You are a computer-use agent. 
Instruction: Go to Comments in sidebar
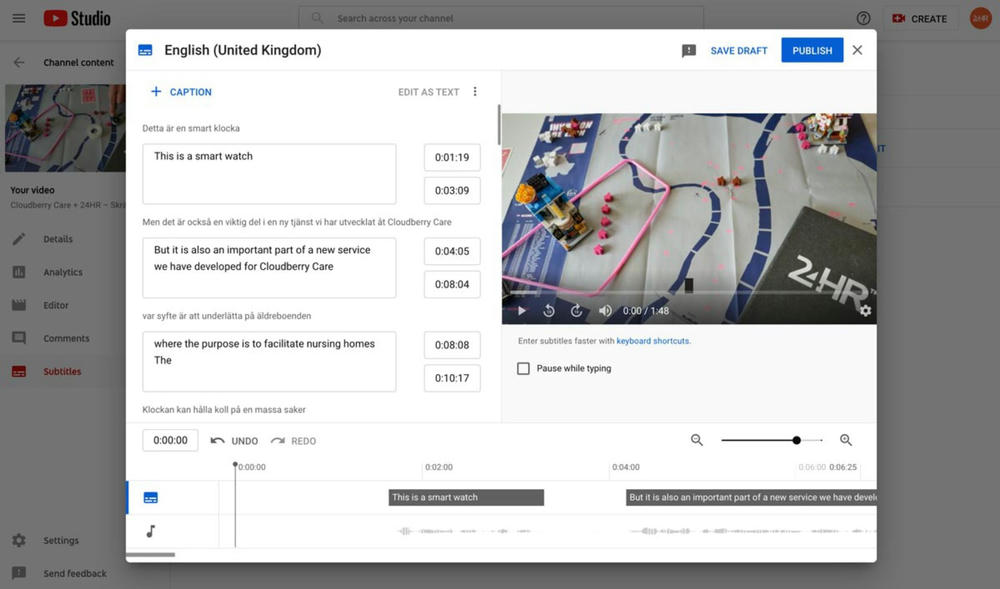(x=66, y=338)
